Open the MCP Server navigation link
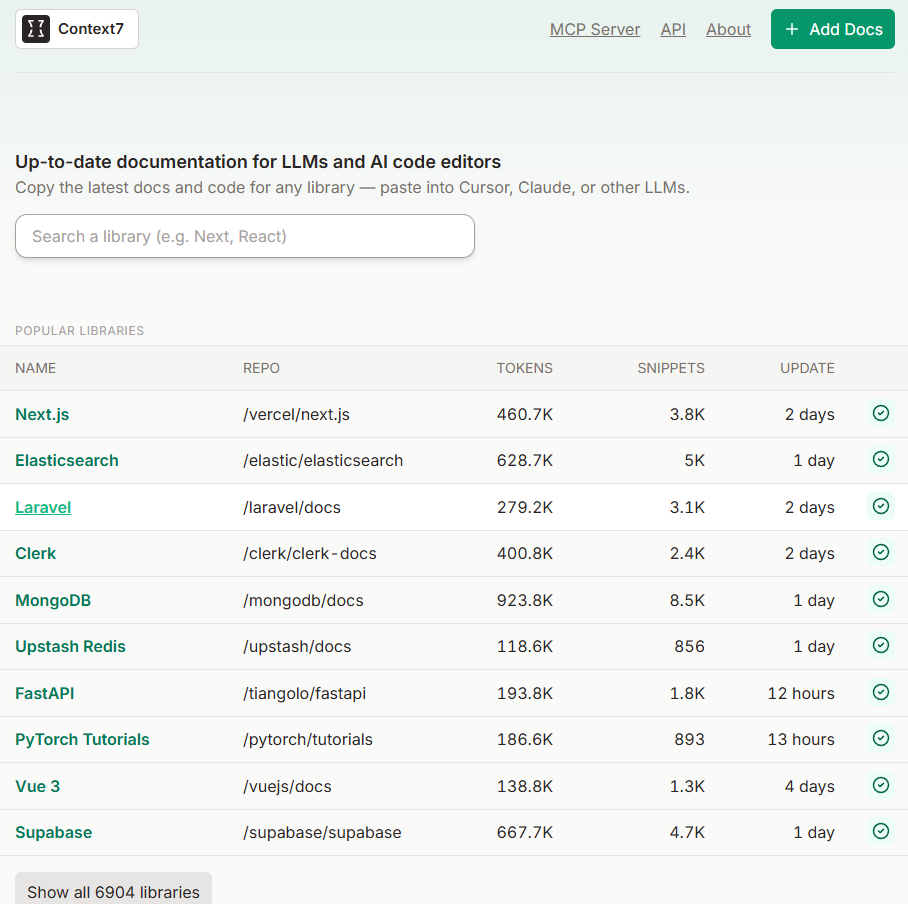This screenshot has height=904, width=908. (x=595, y=29)
